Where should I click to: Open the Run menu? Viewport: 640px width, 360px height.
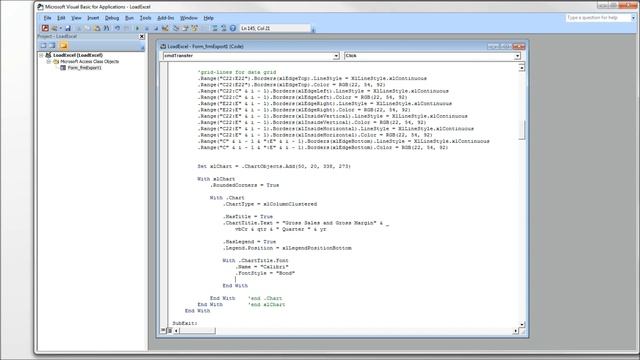click(x=129, y=18)
